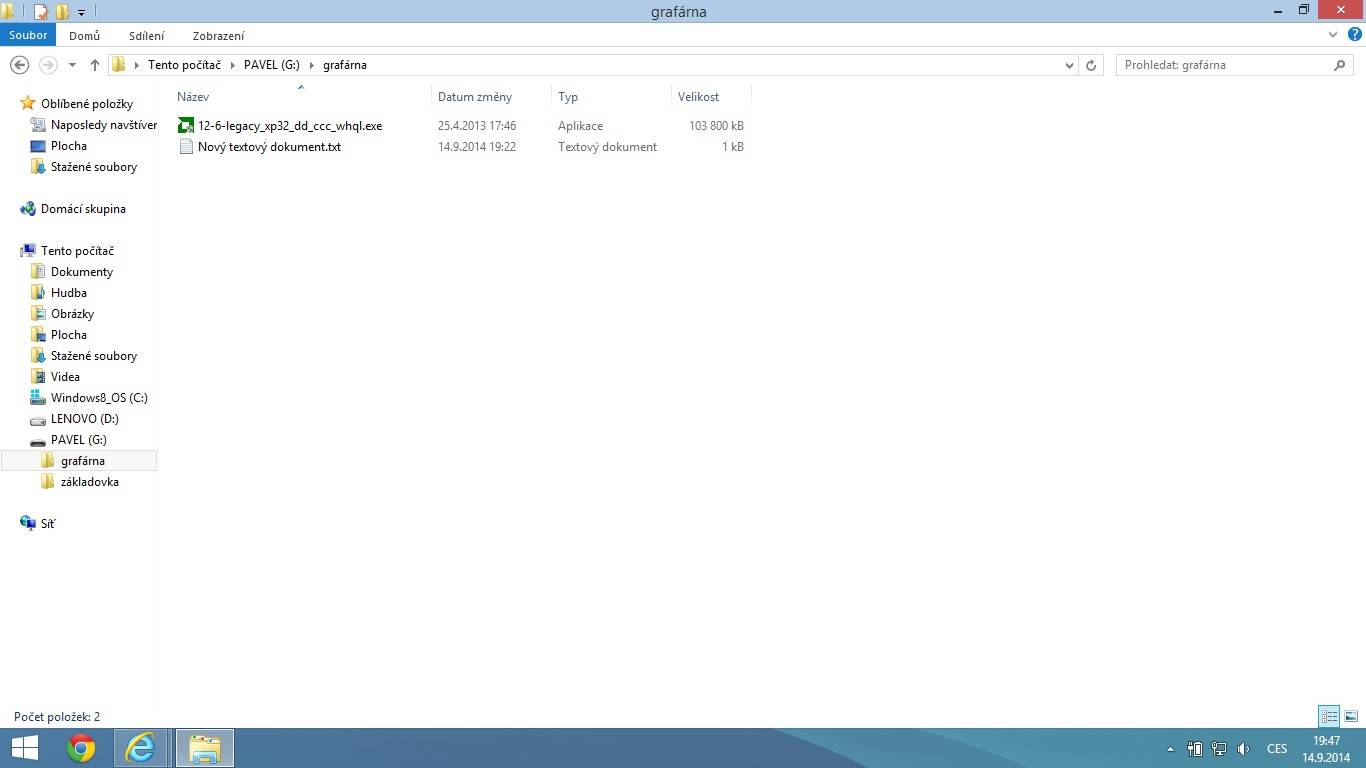Image resolution: width=1366 pixels, height=768 pixels.
Task: Click the search magnifier icon
Action: (x=1341, y=65)
